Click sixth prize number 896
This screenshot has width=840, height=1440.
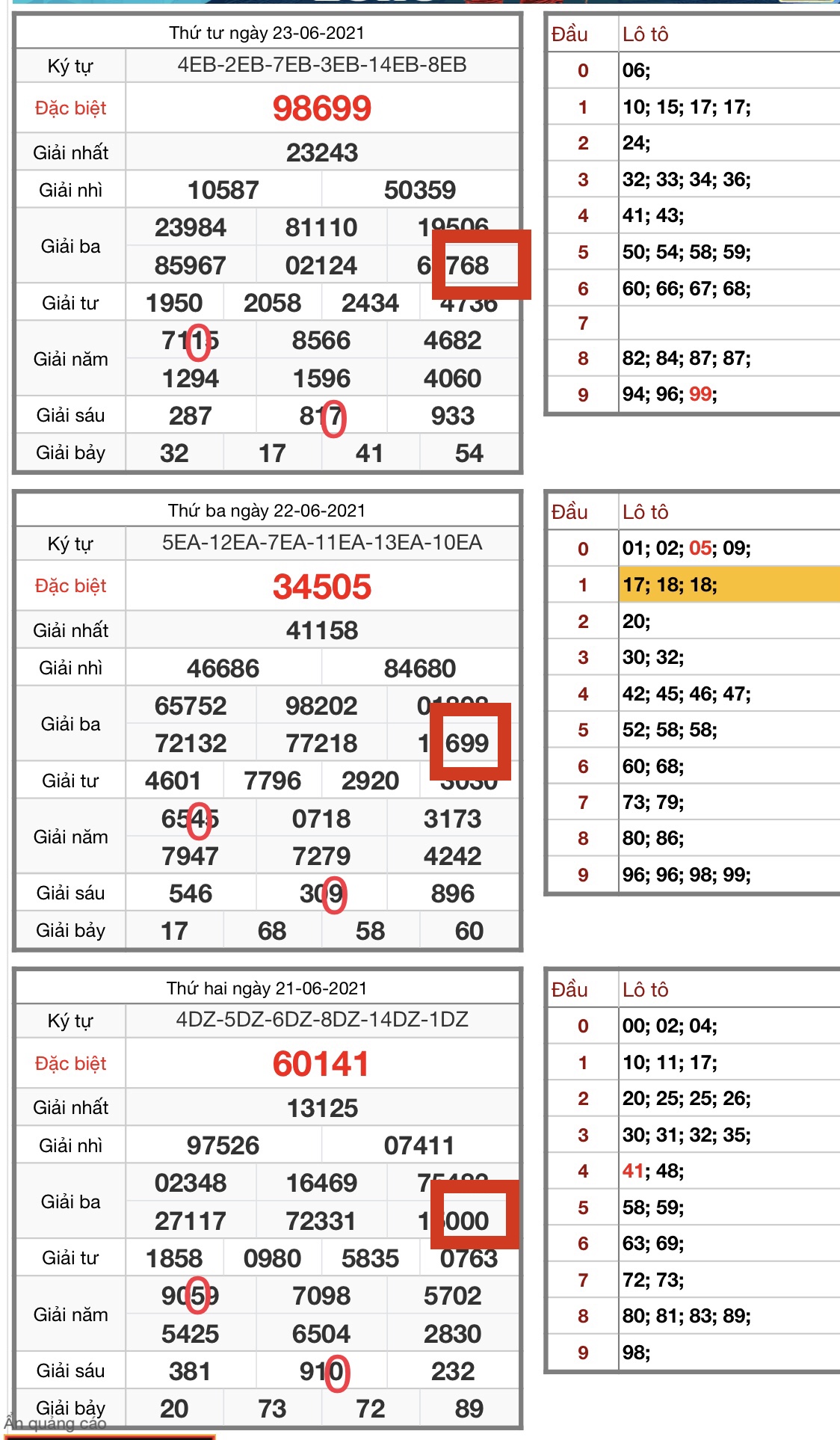point(453,893)
